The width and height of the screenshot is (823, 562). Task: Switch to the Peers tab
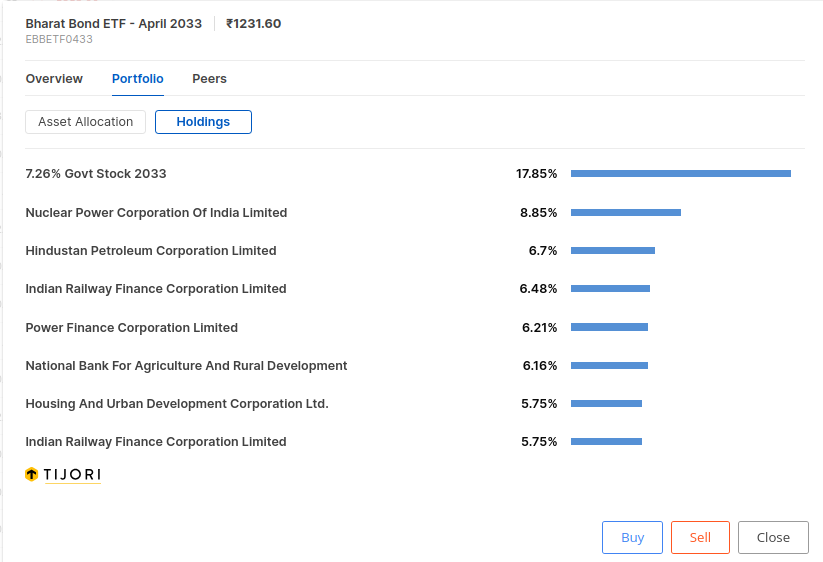click(x=209, y=79)
